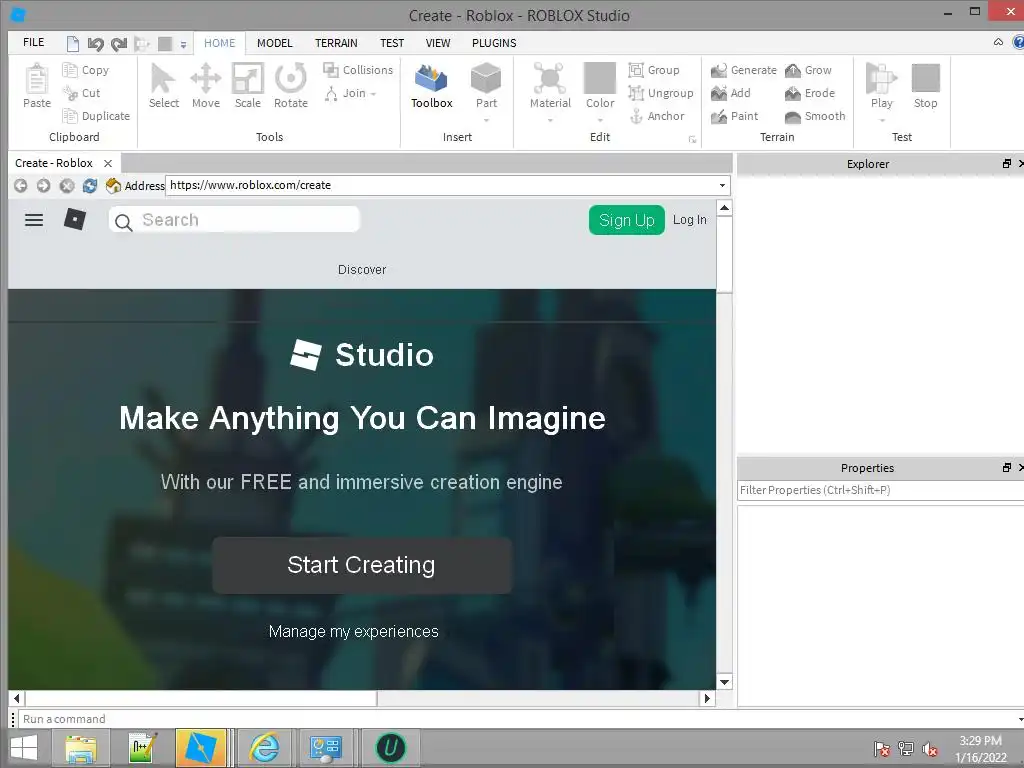
Task: Click the Start Creating button
Action: [x=362, y=565]
